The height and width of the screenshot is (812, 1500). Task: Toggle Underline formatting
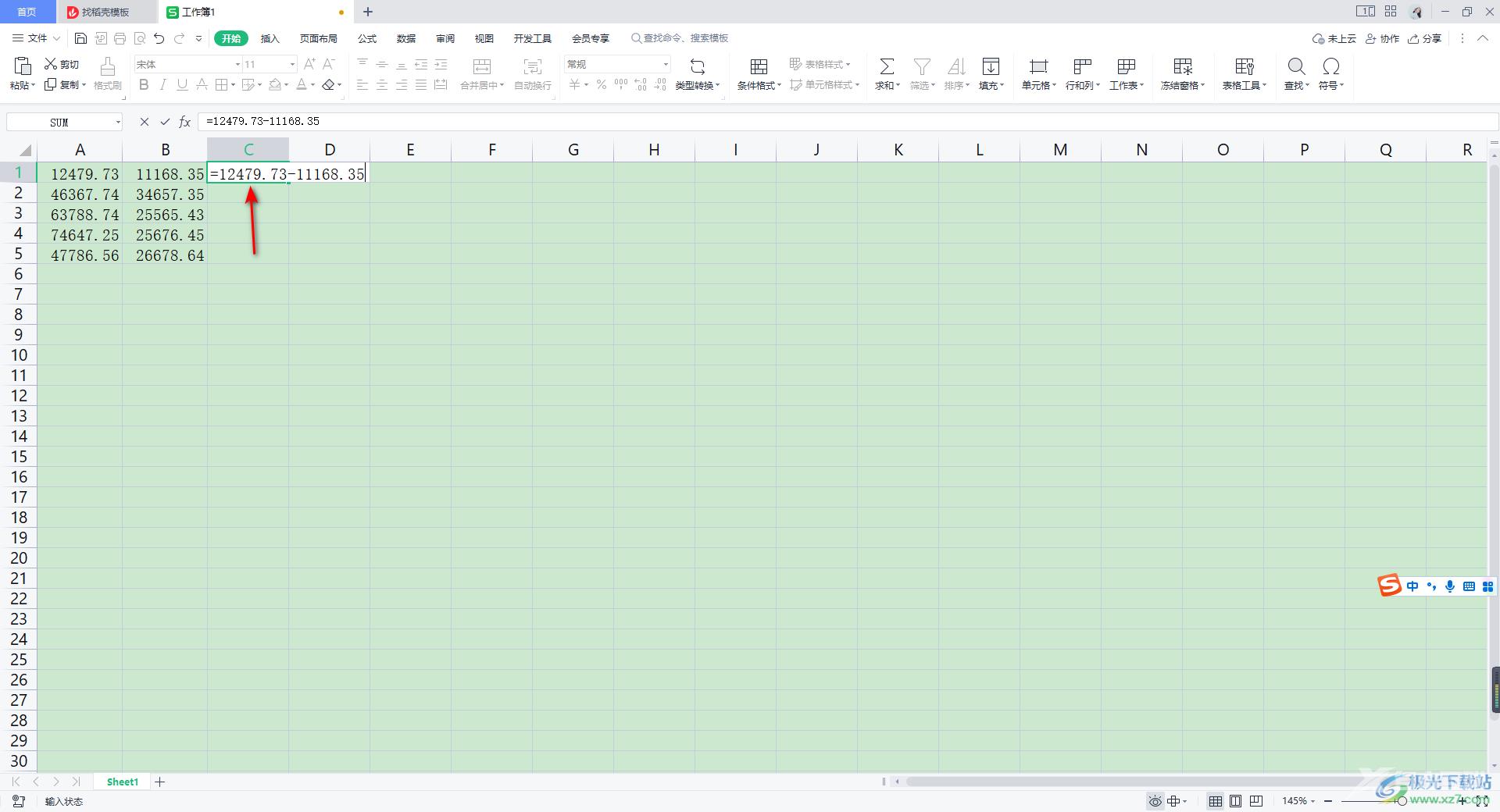coord(182,84)
